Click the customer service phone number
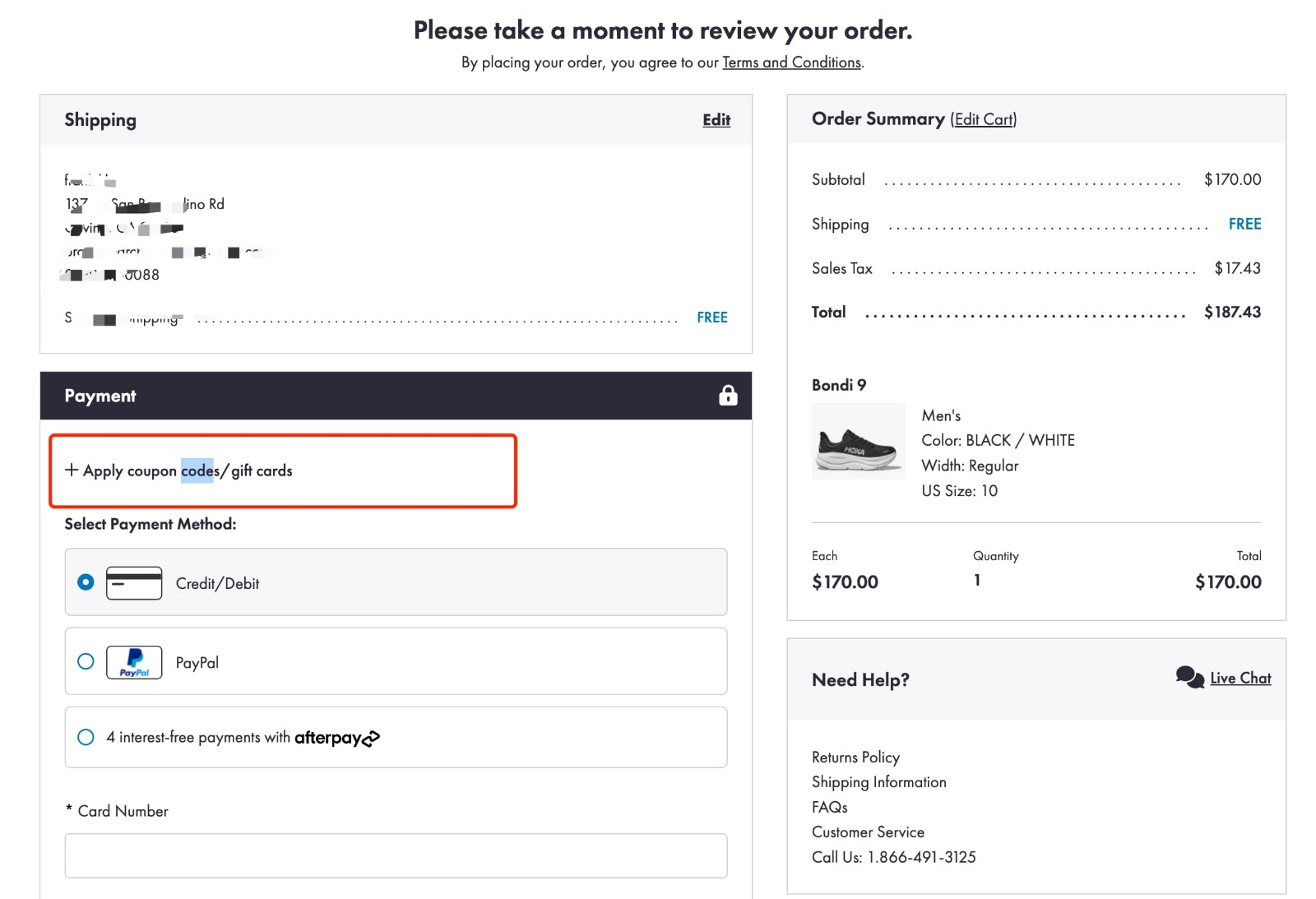 tap(920, 857)
